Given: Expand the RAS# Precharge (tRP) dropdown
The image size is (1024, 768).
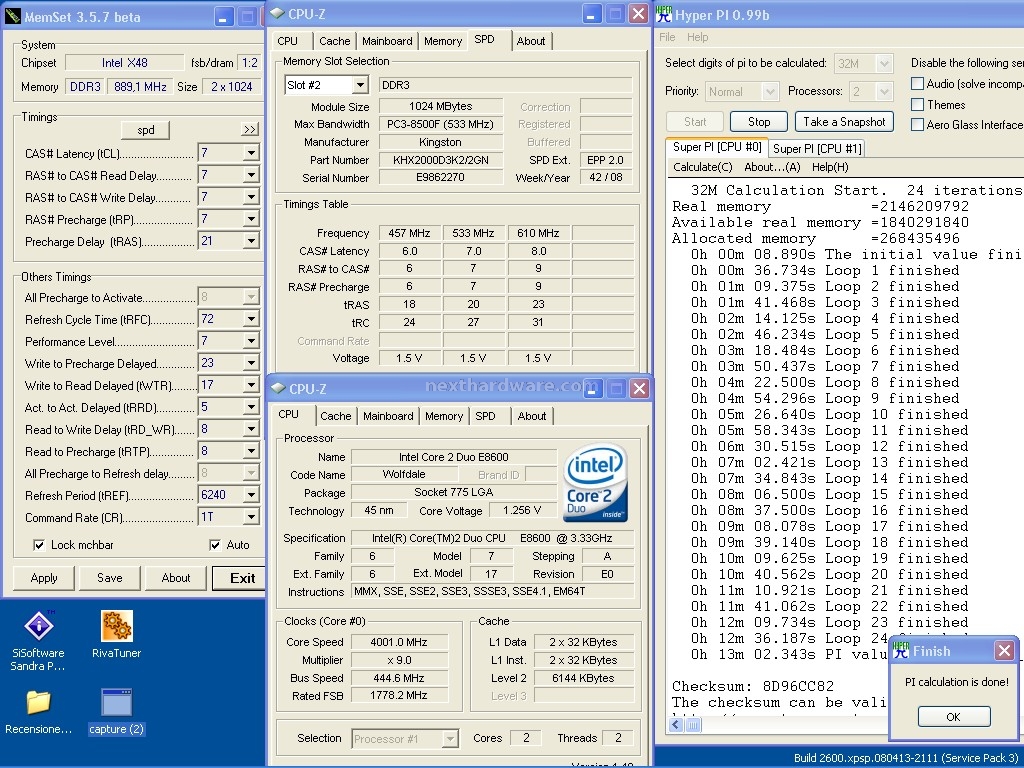Looking at the screenshot, I should point(251,219).
